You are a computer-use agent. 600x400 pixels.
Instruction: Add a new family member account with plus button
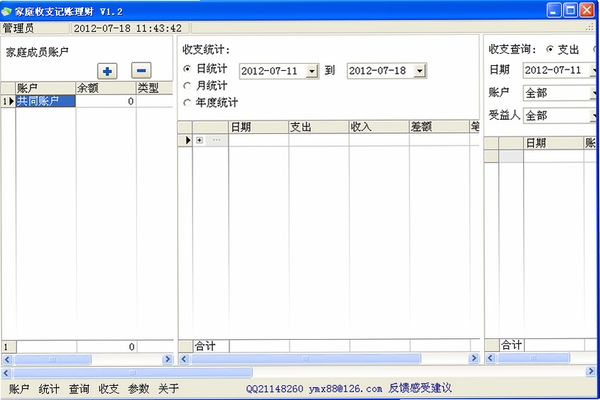coord(107,71)
